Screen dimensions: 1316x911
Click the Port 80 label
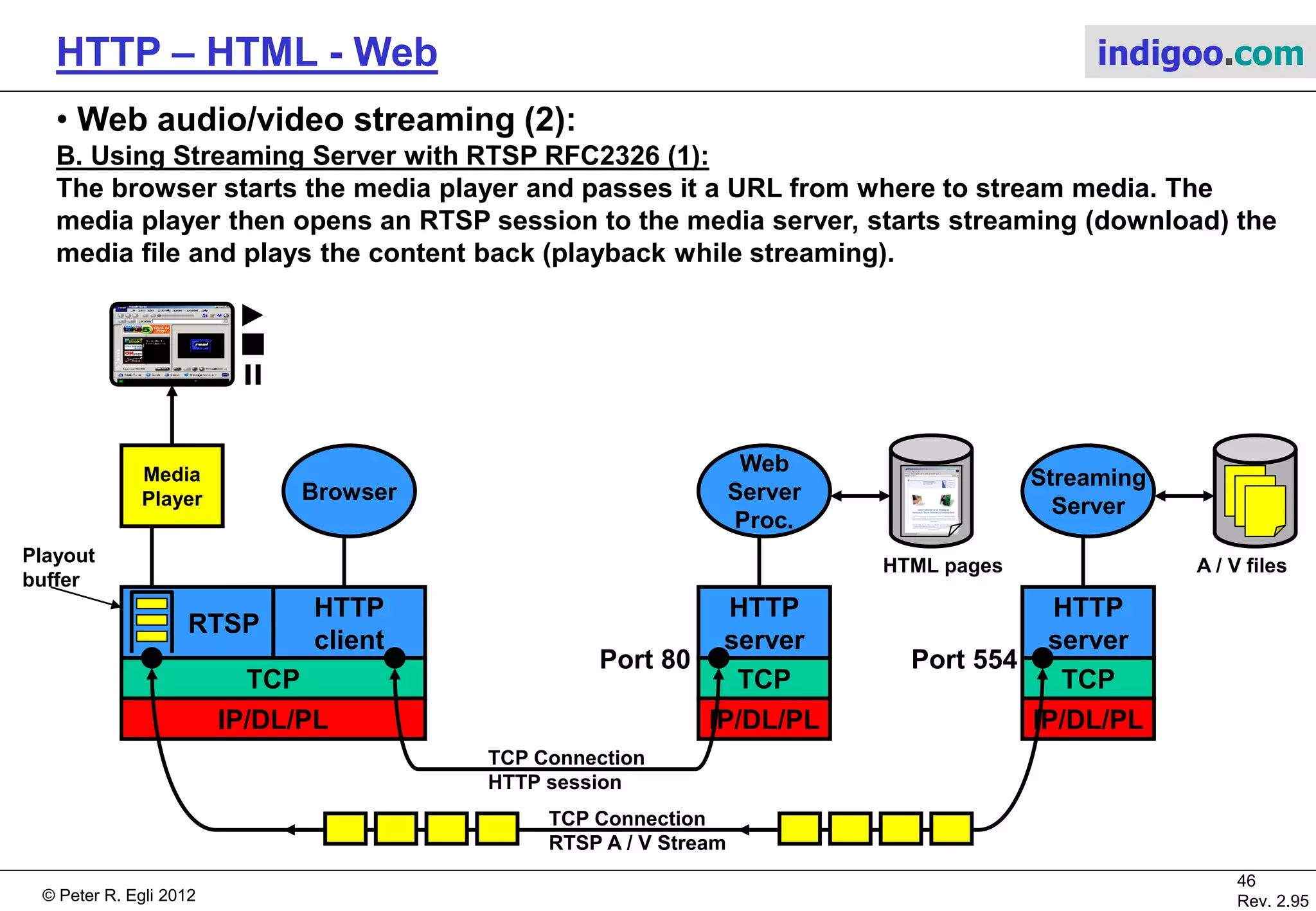pos(645,660)
